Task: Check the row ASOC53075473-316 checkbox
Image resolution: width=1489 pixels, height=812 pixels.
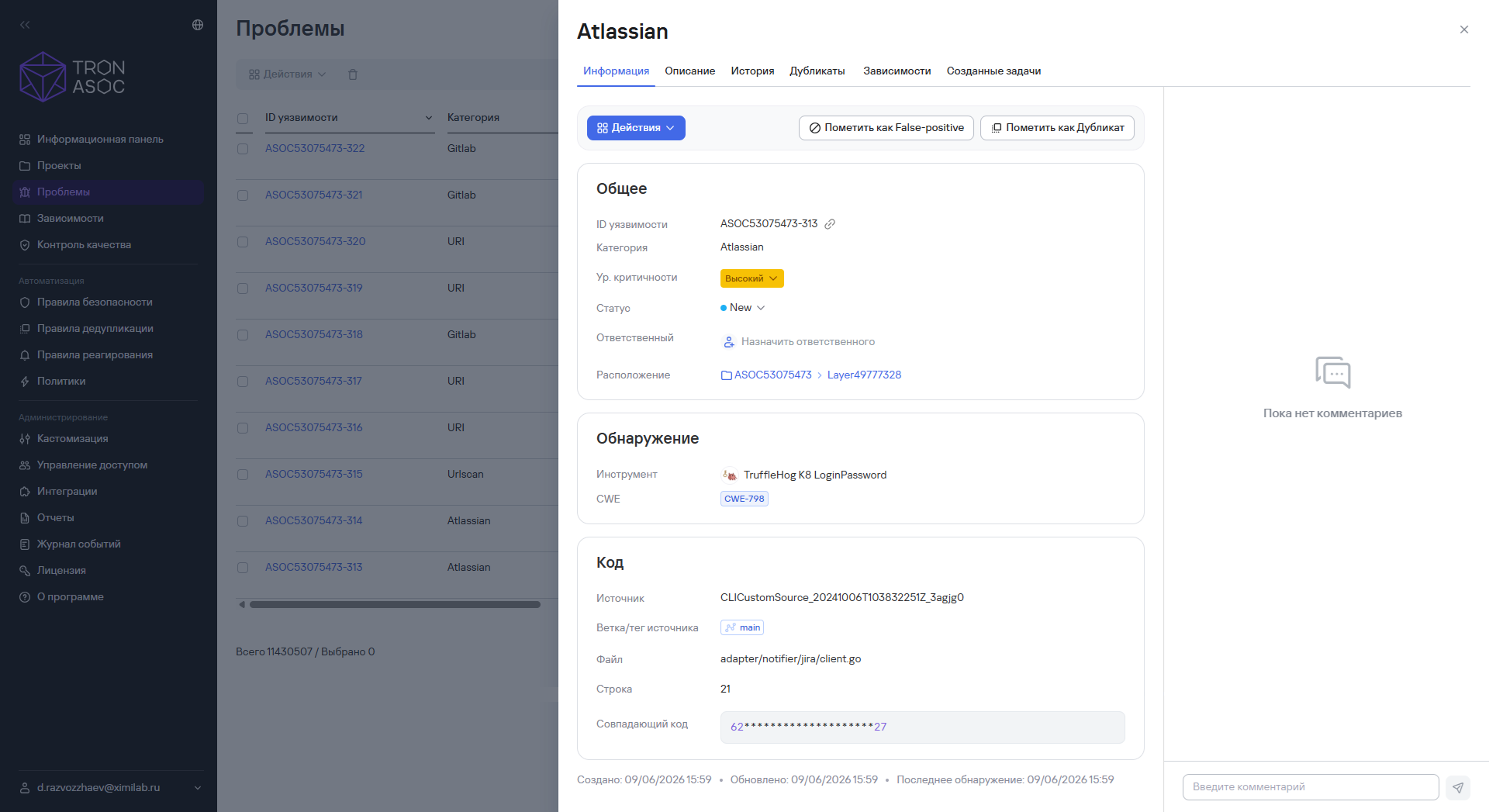Action: [243, 428]
